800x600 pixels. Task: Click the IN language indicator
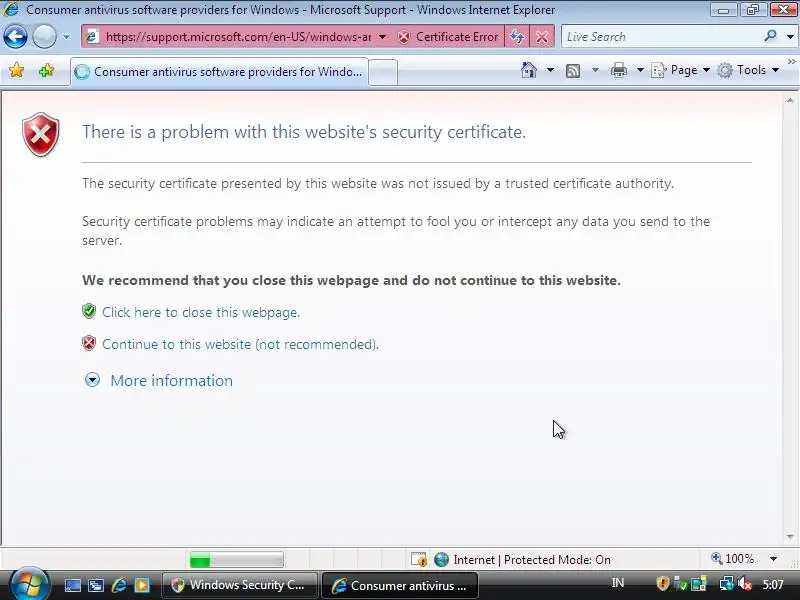618,583
